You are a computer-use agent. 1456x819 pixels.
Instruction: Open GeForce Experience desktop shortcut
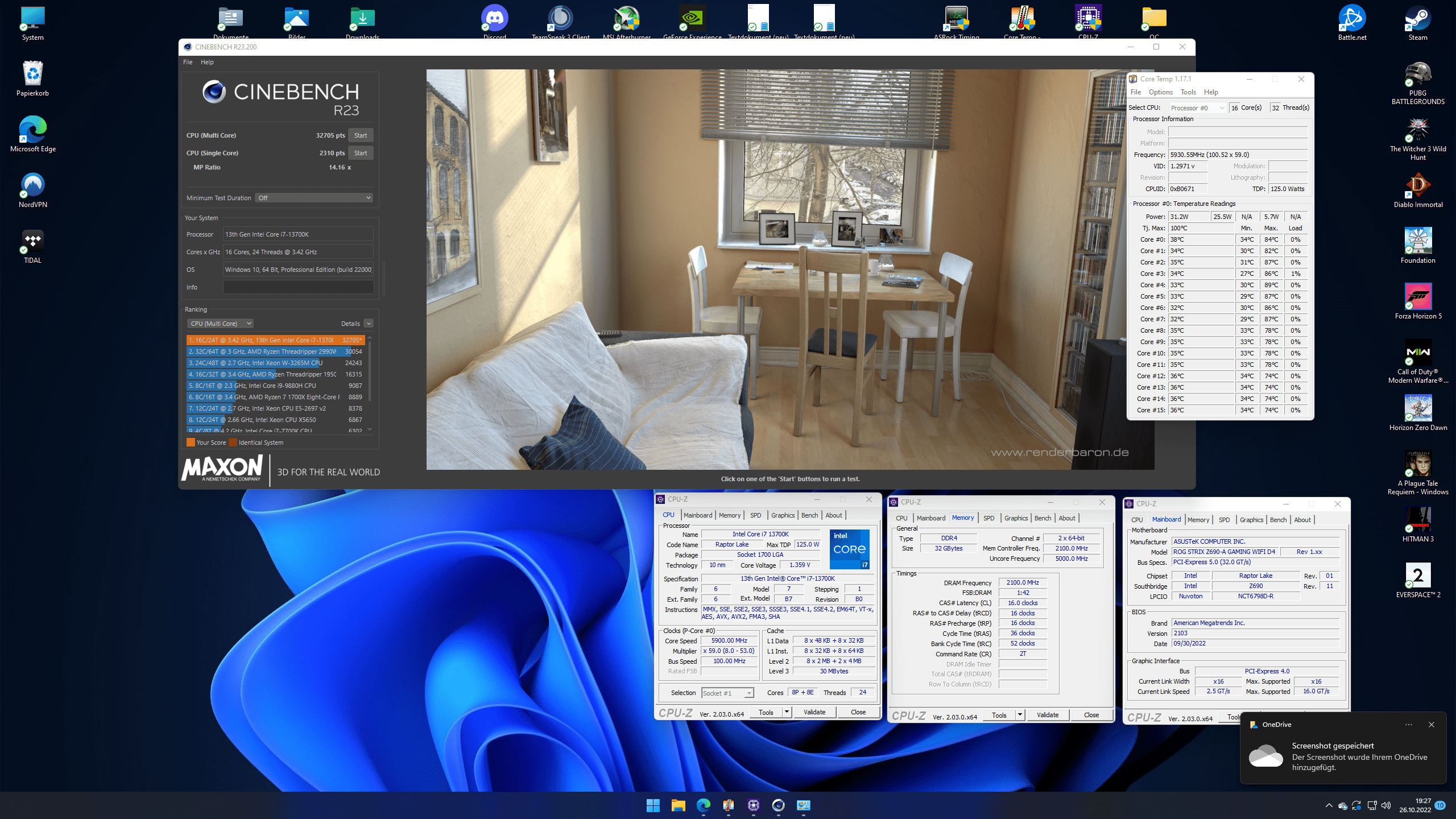[692, 22]
